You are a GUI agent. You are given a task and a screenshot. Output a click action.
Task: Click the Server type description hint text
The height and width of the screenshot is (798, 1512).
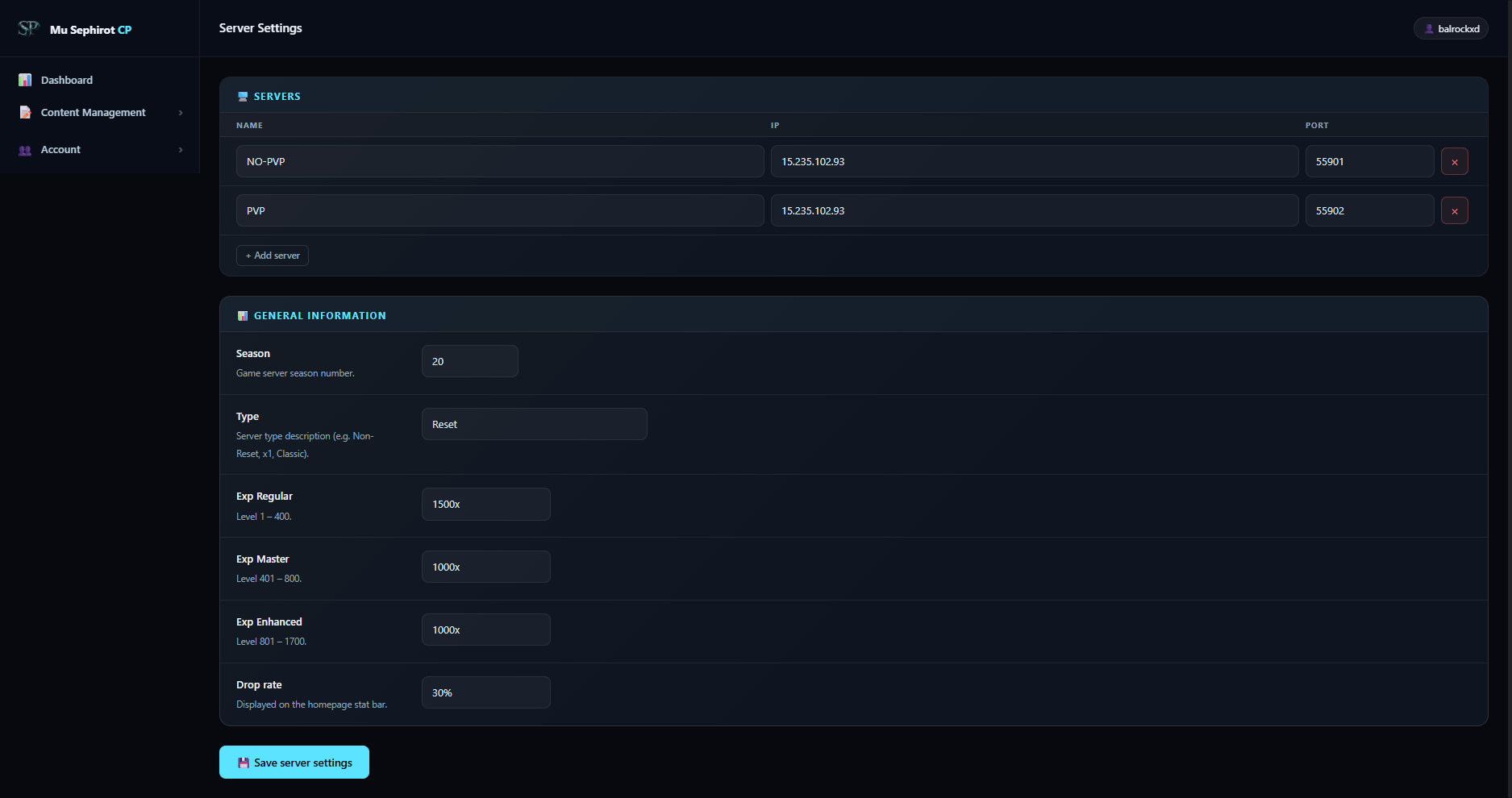coord(305,445)
